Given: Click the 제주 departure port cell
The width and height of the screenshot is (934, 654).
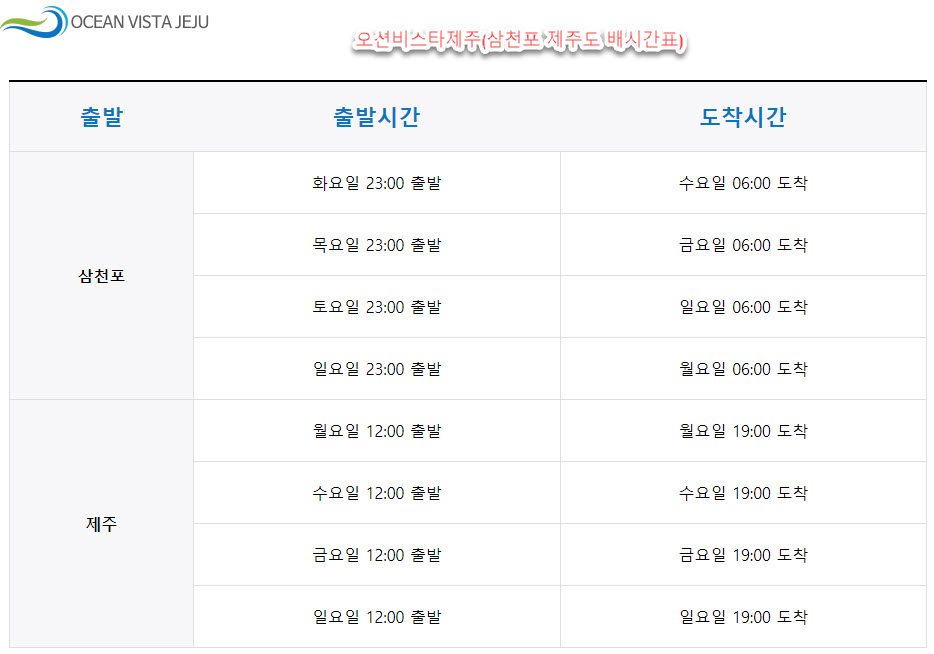Looking at the screenshot, I should [101, 524].
